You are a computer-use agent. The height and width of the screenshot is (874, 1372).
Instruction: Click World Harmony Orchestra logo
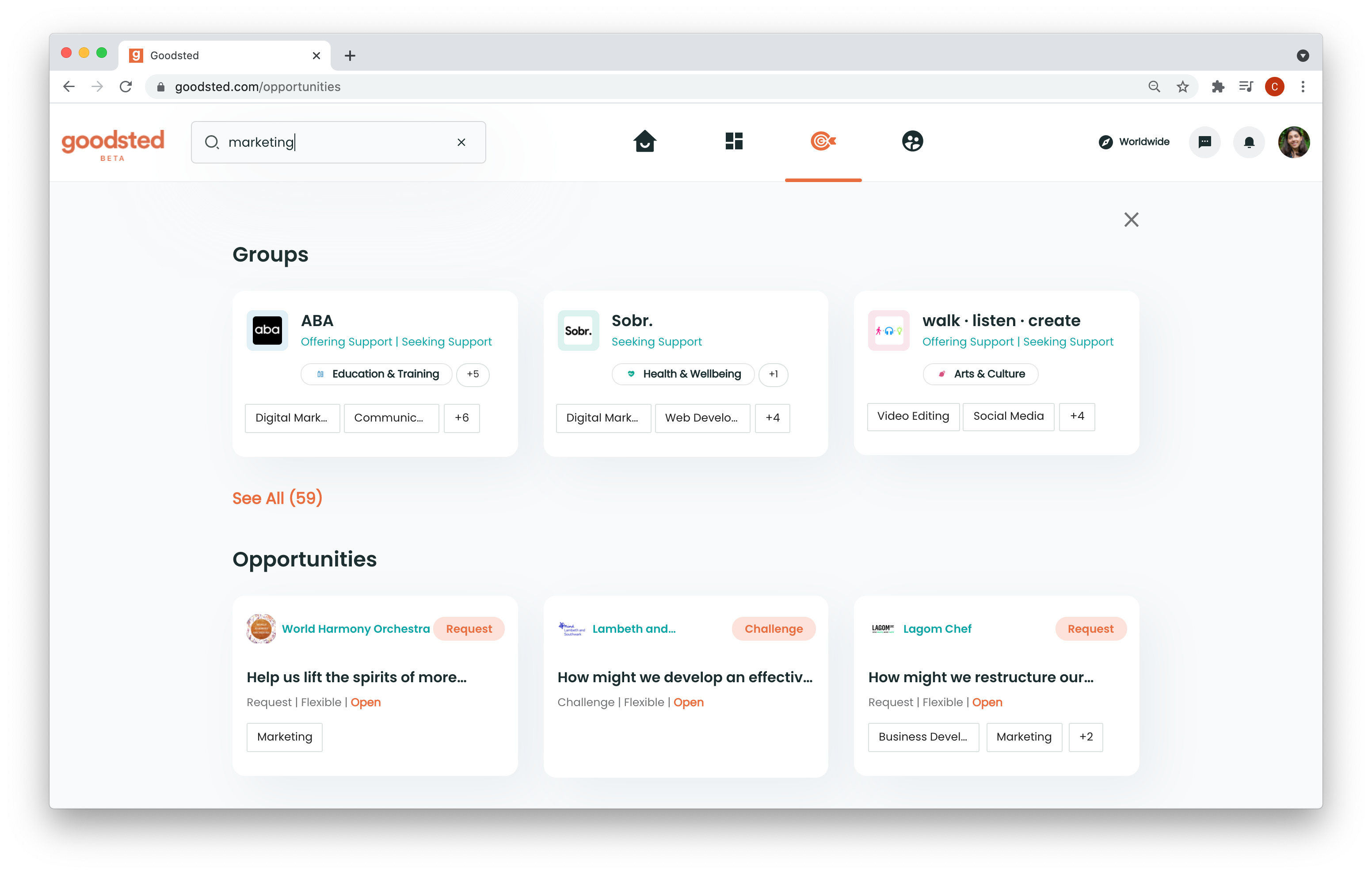(x=262, y=629)
